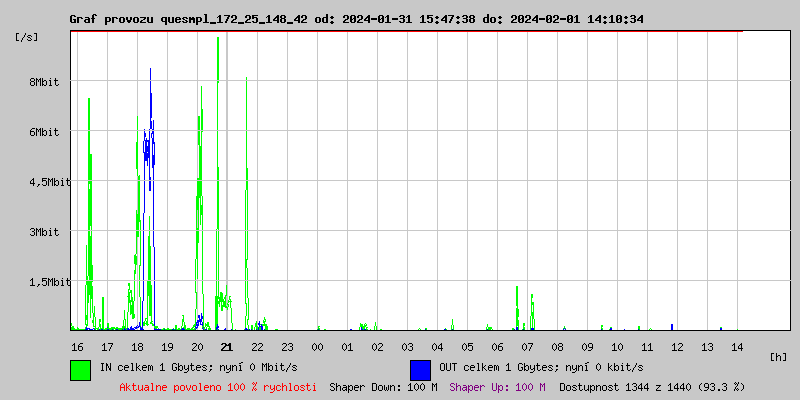This screenshot has width=800, height=400.
Task: Click the 'Shaper Down: 100 M' text
Action: [383, 387]
